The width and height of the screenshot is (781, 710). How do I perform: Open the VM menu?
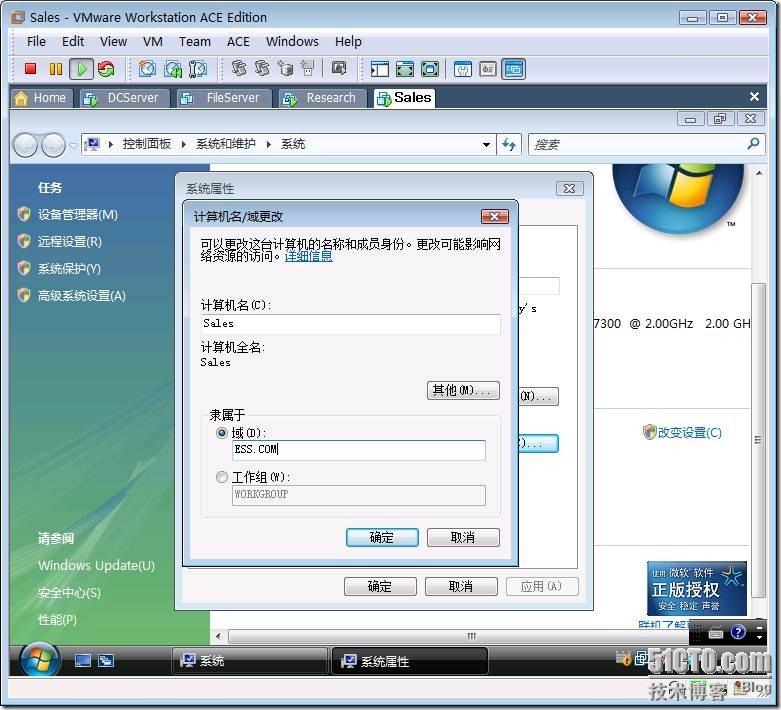point(153,41)
